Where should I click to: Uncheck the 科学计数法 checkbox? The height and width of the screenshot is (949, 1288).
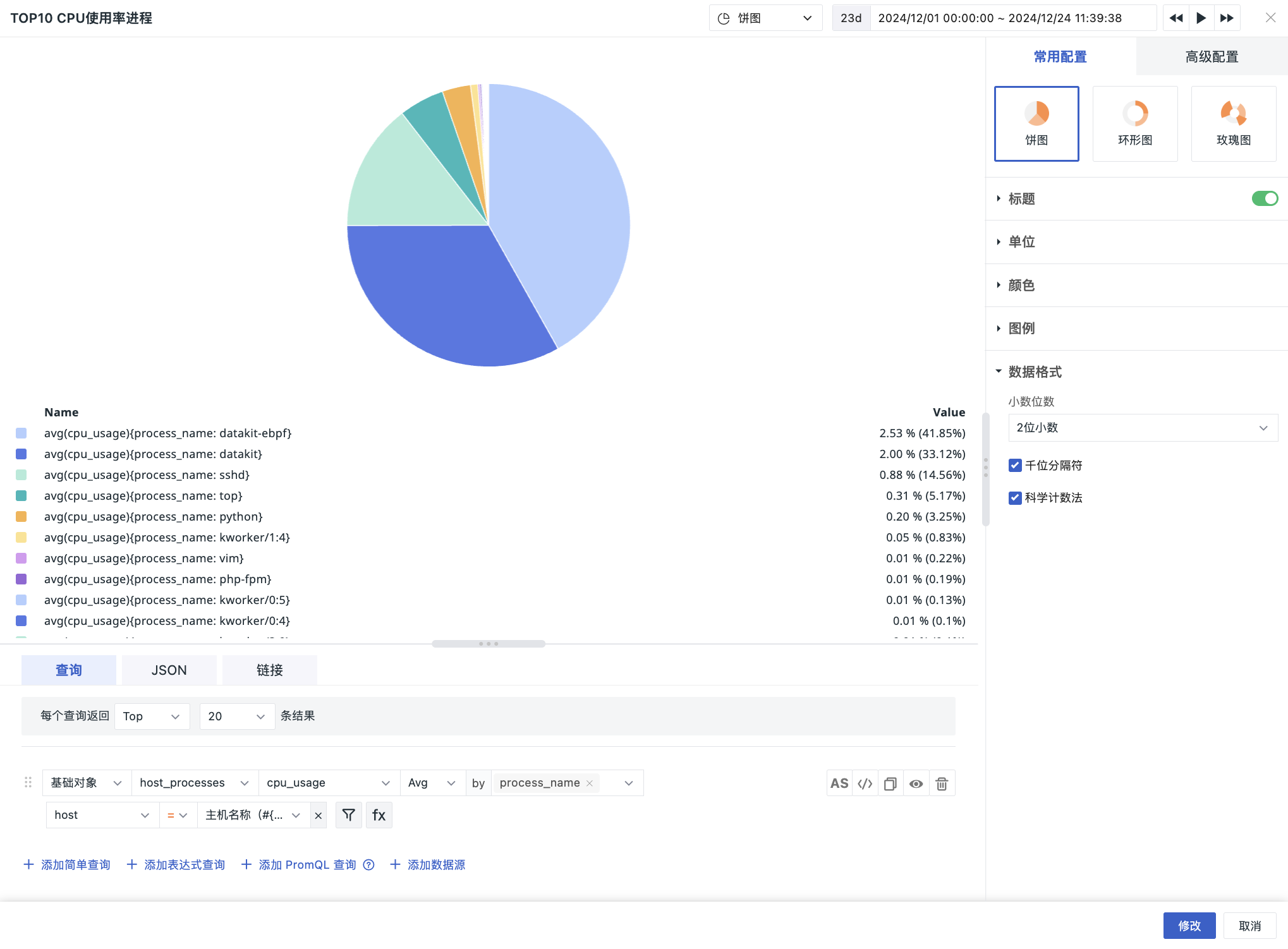pyautogui.click(x=1015, y=498)
